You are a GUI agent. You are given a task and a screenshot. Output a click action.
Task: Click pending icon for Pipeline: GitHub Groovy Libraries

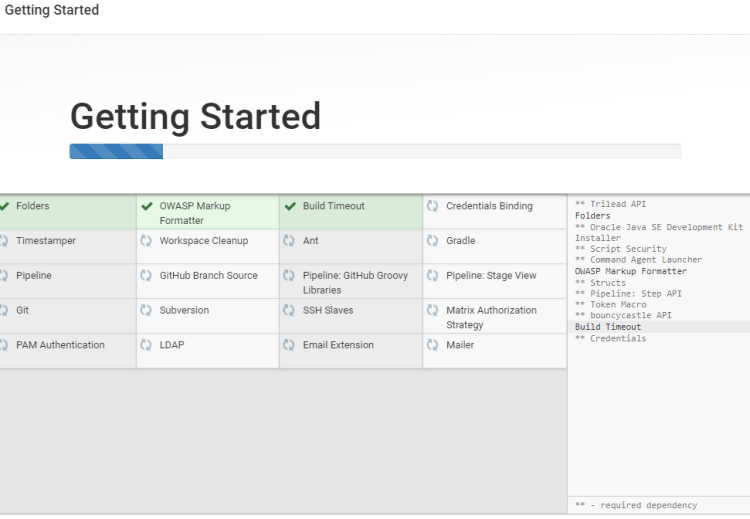click(289, 276)
